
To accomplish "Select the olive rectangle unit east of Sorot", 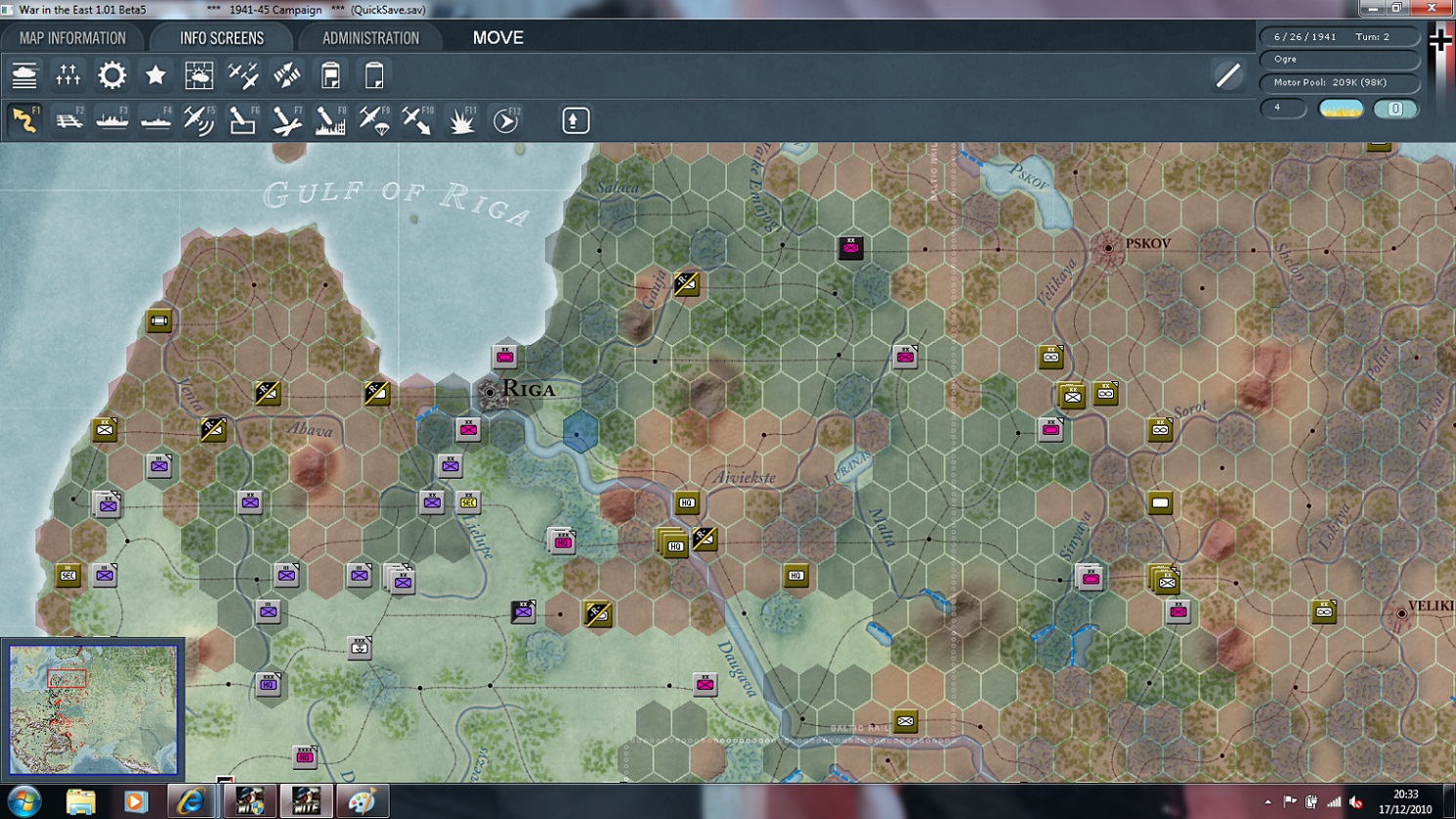I will click(x=1160, y=502).
